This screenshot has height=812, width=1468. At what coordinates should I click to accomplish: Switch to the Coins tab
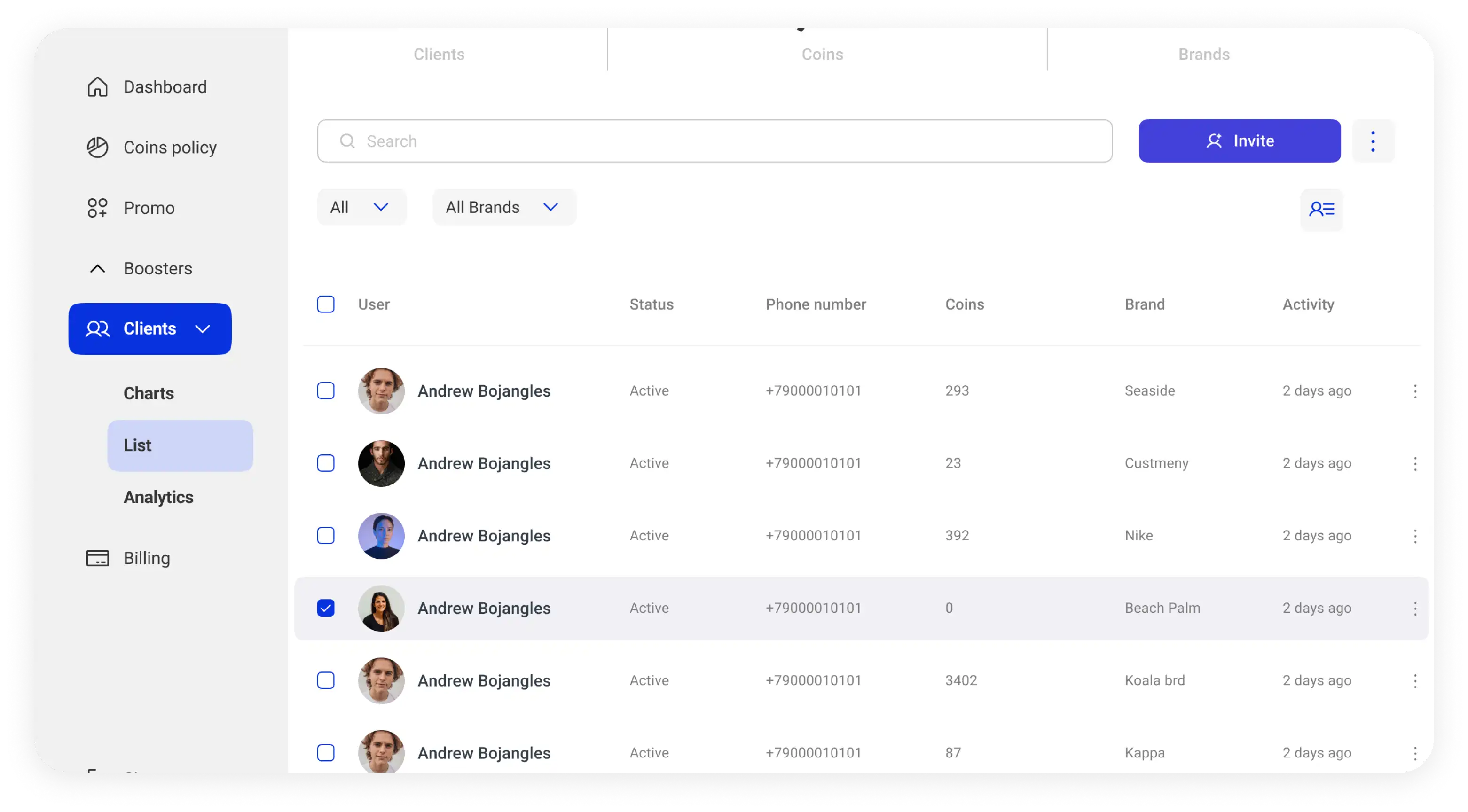tap(822, 54)
